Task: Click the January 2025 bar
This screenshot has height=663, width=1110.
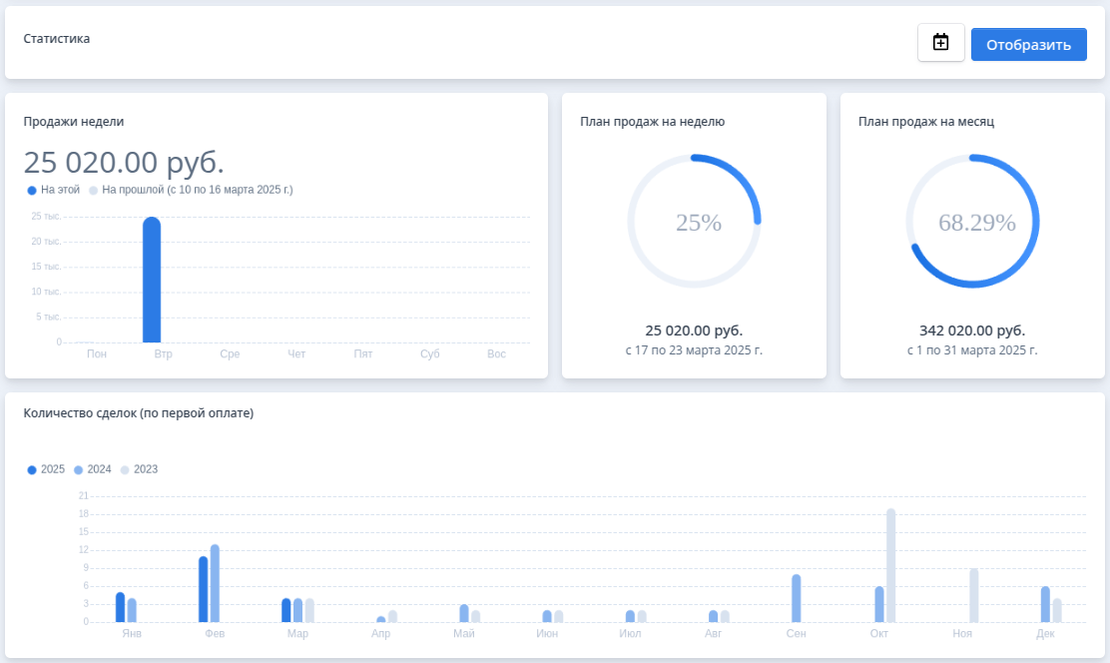Action: (x=120, y=607)
